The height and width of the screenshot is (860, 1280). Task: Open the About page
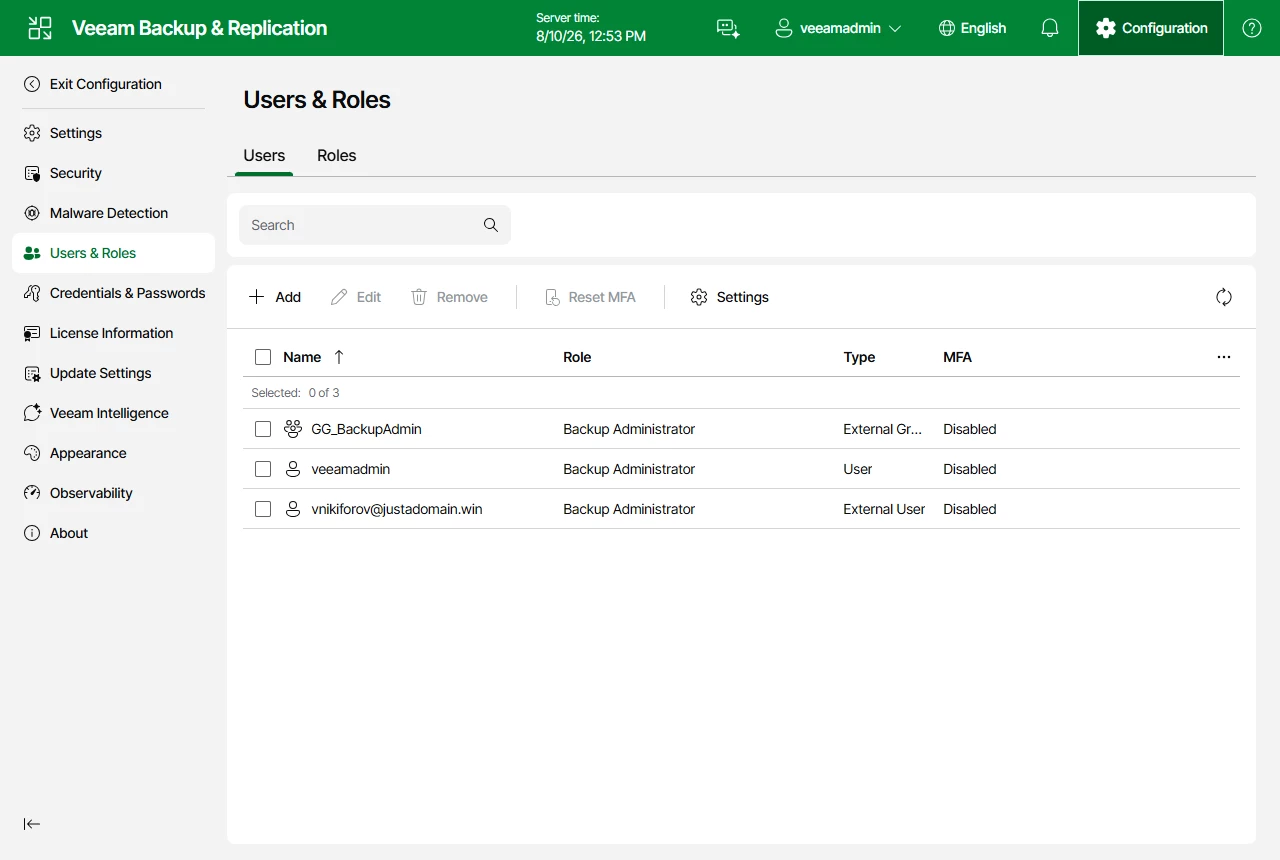(x=113, y=533)
